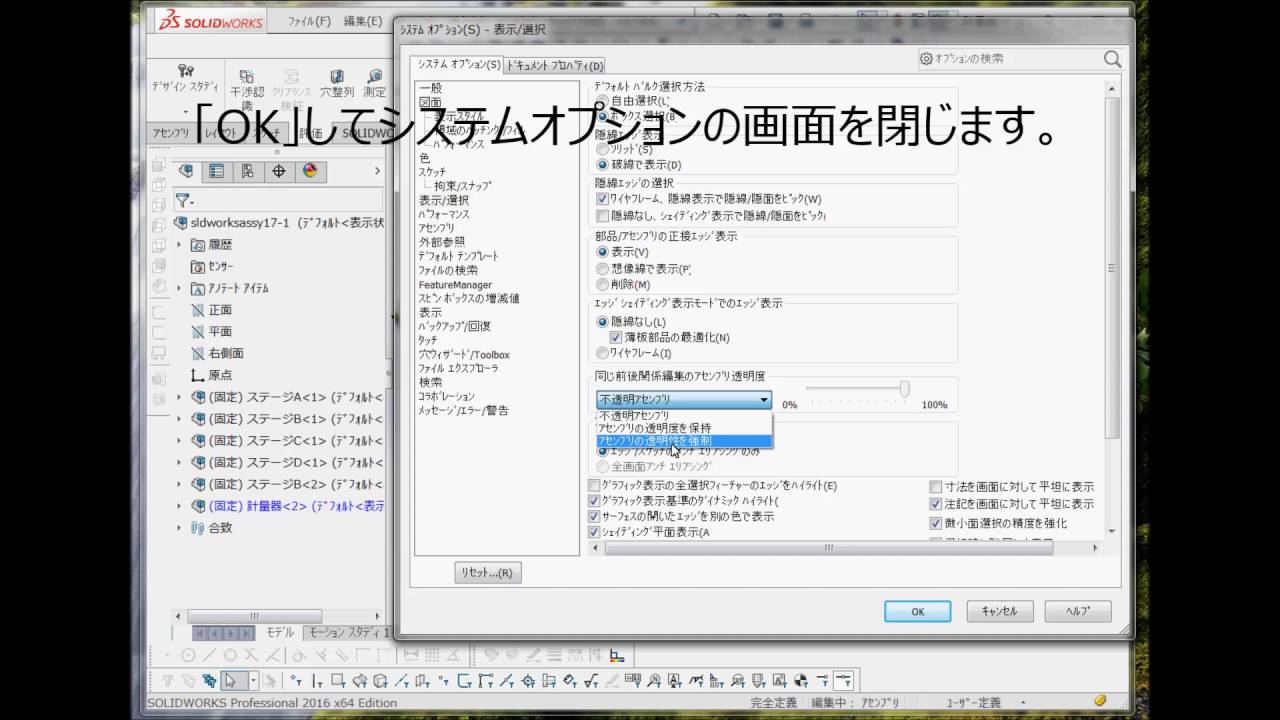
Task: Expand the (固定) ステージA<1> component node
Action: coord(180,397)
